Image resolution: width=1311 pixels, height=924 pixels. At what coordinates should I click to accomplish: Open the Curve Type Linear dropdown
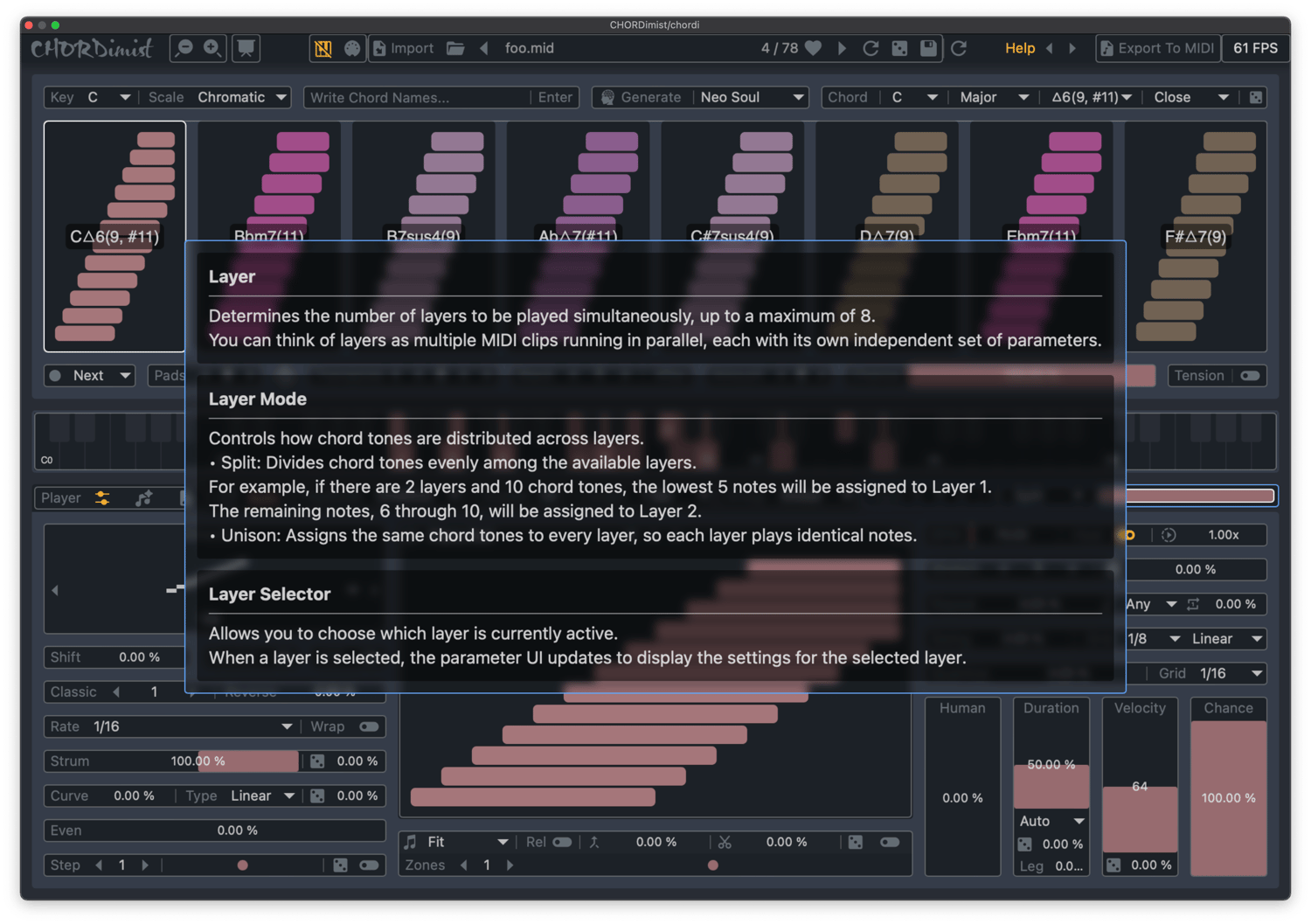pyautogui.click(x=263, y=795)
